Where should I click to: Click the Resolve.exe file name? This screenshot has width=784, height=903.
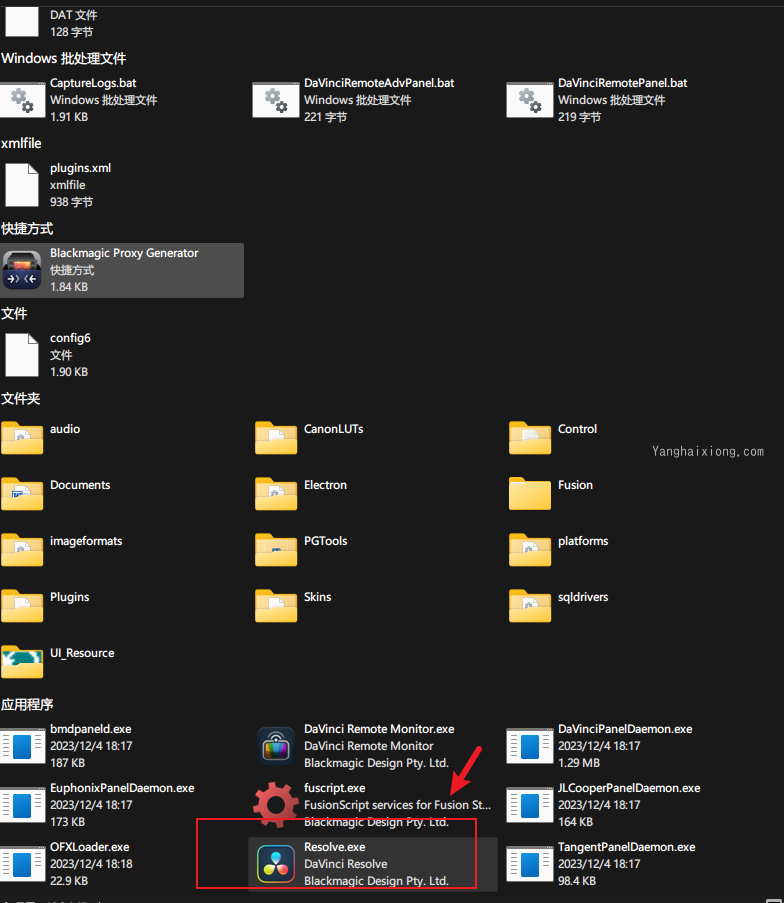tap(335, 847)
